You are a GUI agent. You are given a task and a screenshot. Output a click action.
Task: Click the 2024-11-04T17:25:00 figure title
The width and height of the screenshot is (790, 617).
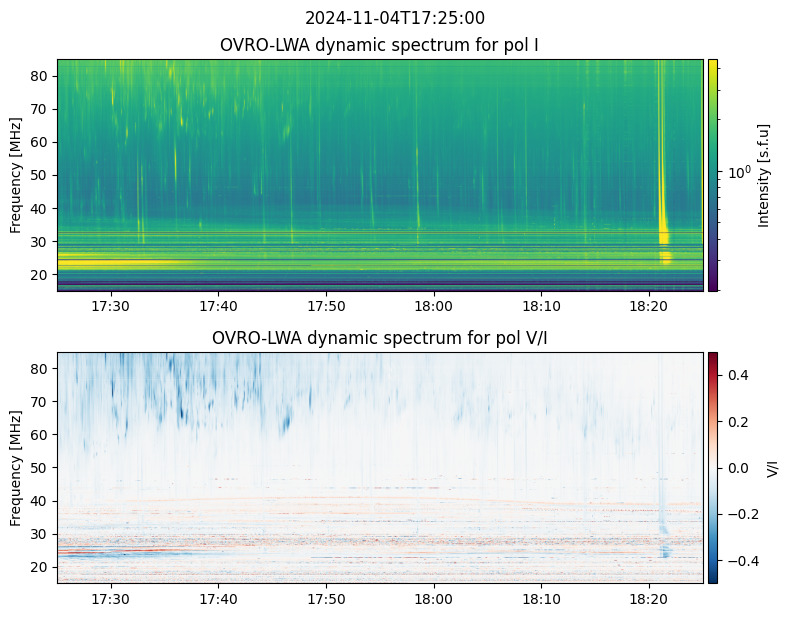(394, 18)
